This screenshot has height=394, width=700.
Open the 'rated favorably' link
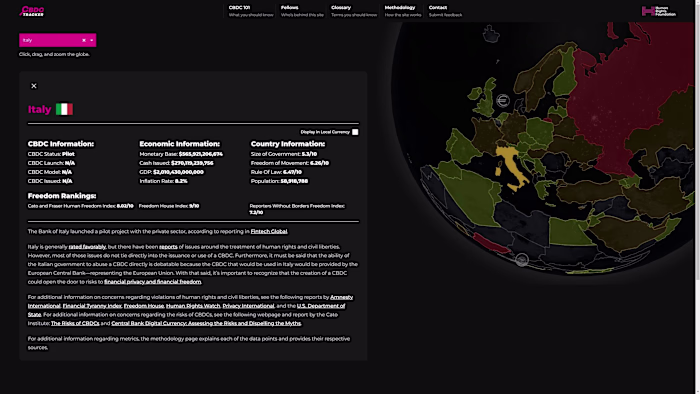pyautogui.click(x=87, y=247)
